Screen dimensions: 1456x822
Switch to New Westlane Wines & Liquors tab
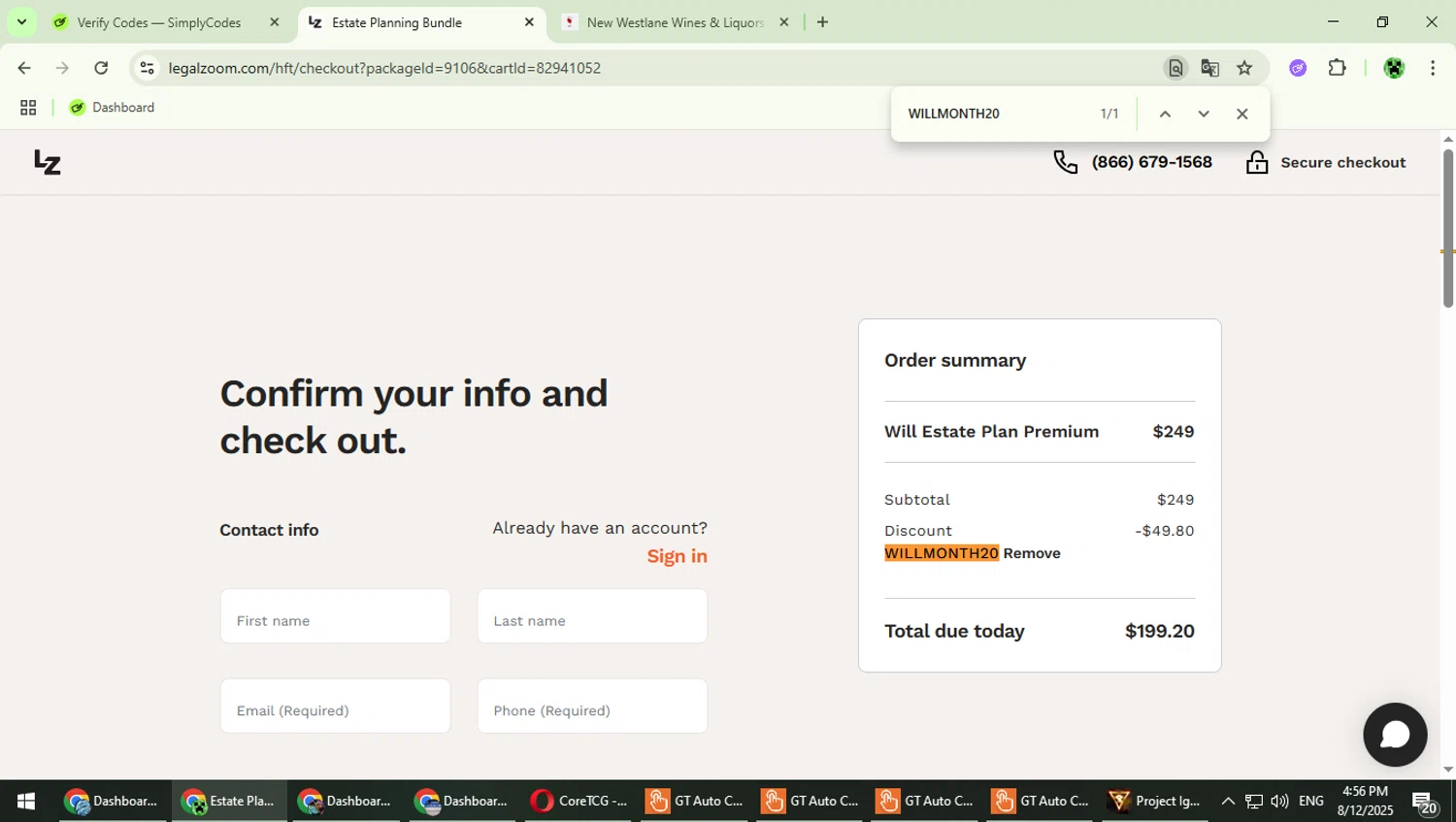[676, 22]
